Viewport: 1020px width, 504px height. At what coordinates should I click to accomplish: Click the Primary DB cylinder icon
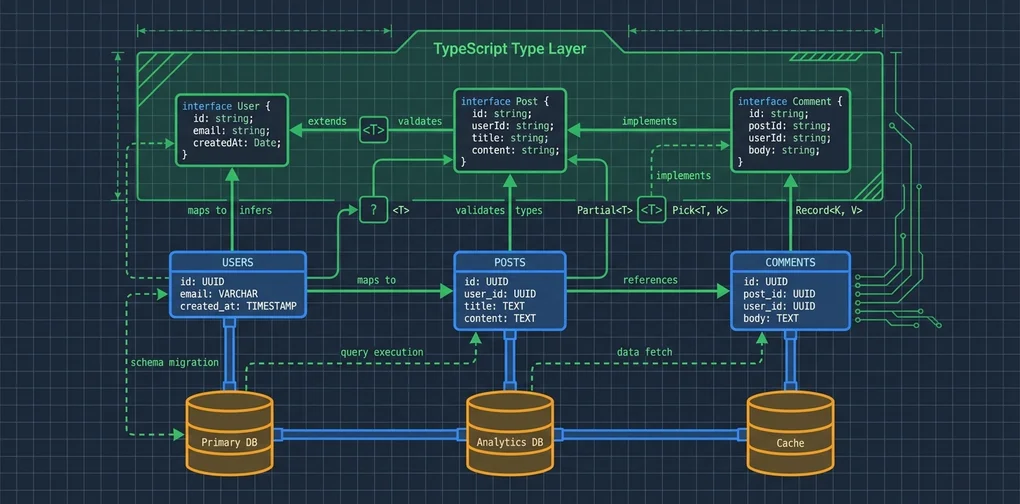(229, 432)
